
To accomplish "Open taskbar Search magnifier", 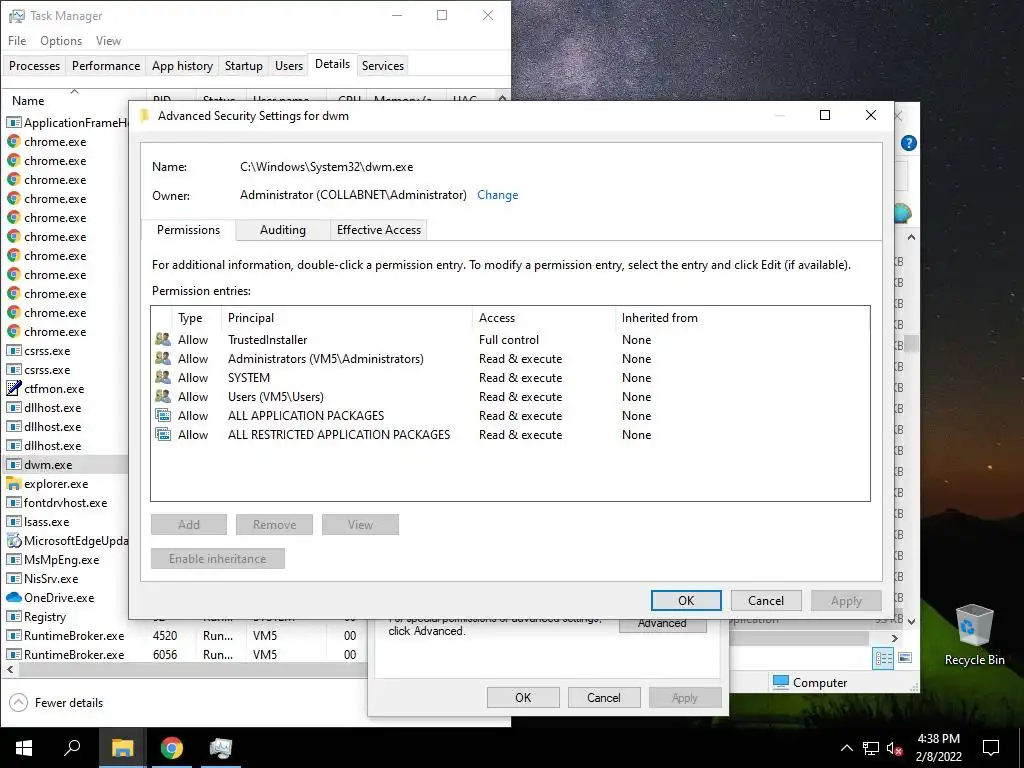I will [x=72, y=748].
